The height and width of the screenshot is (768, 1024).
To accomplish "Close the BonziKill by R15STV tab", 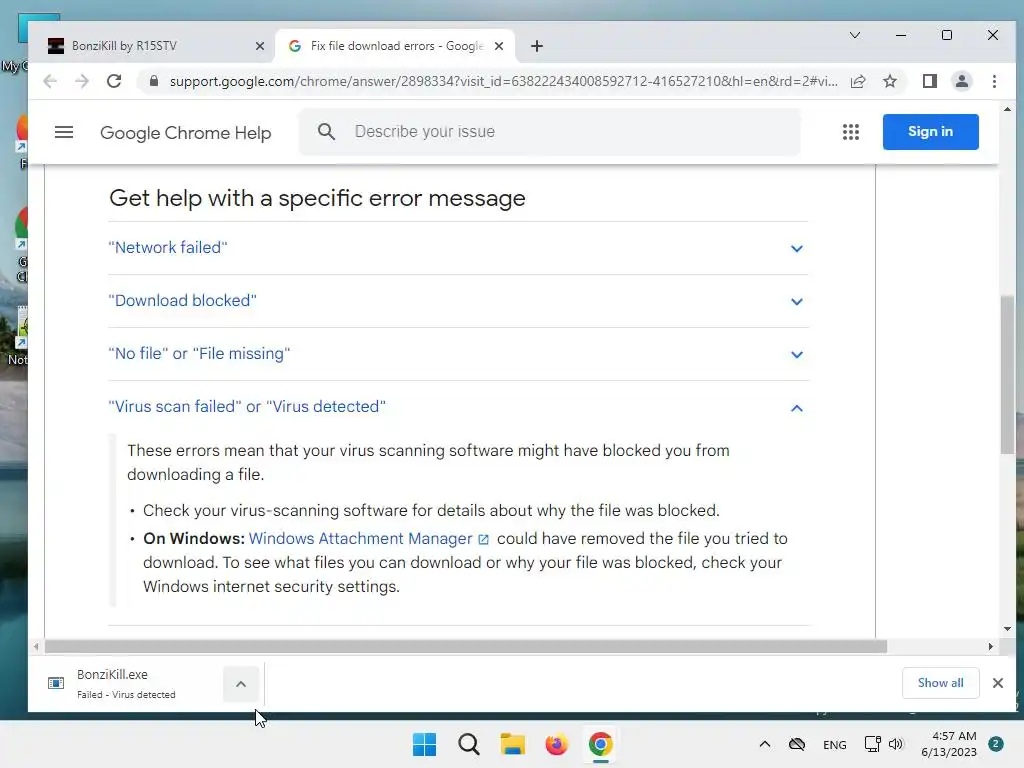I will (x=260, y=46).
